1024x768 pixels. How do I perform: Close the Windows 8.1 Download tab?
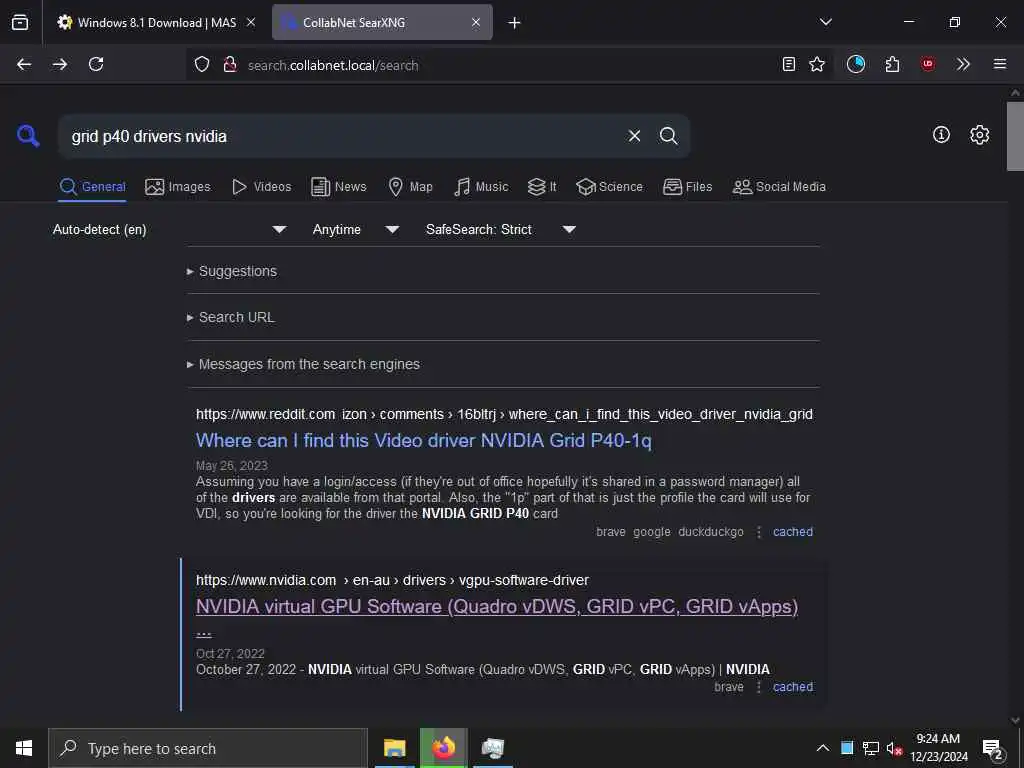(x=251, y=22)
